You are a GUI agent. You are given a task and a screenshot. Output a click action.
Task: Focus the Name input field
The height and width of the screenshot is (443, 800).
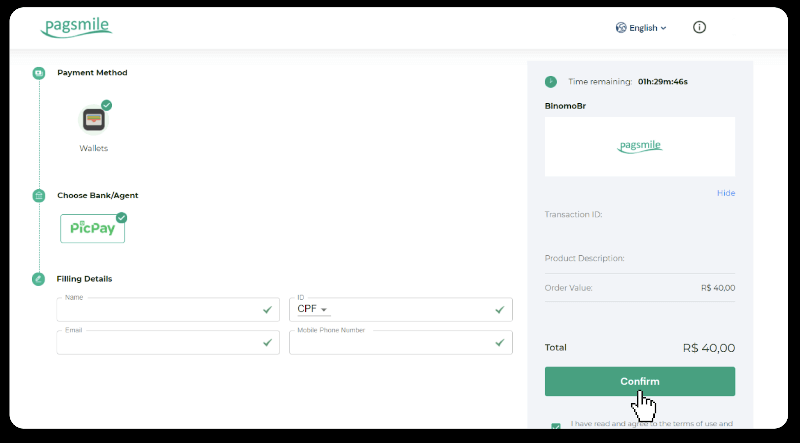click(155, 310)
